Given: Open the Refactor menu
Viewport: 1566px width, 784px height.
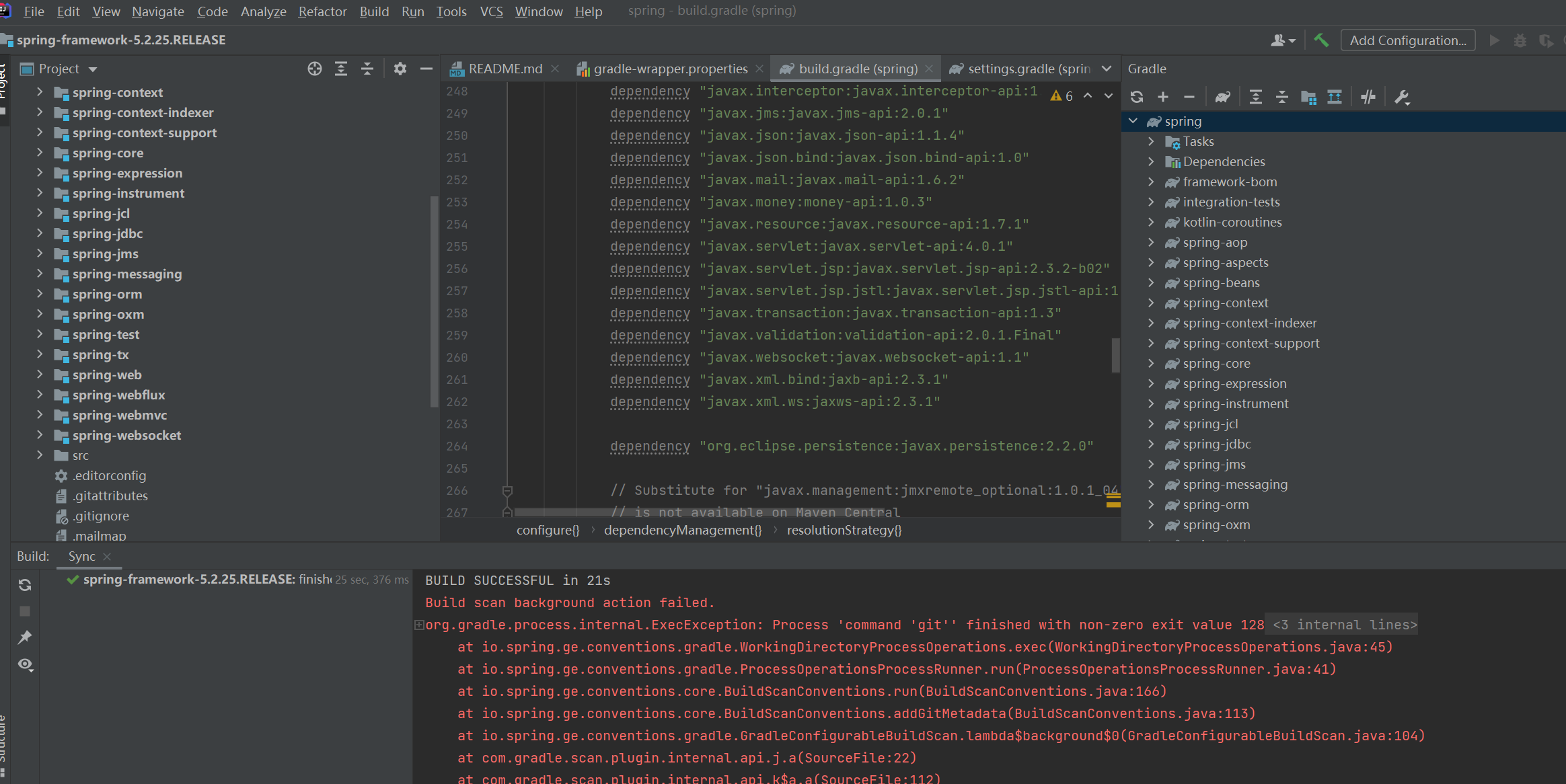Looking at the screenshot, I should pos(322,11).
